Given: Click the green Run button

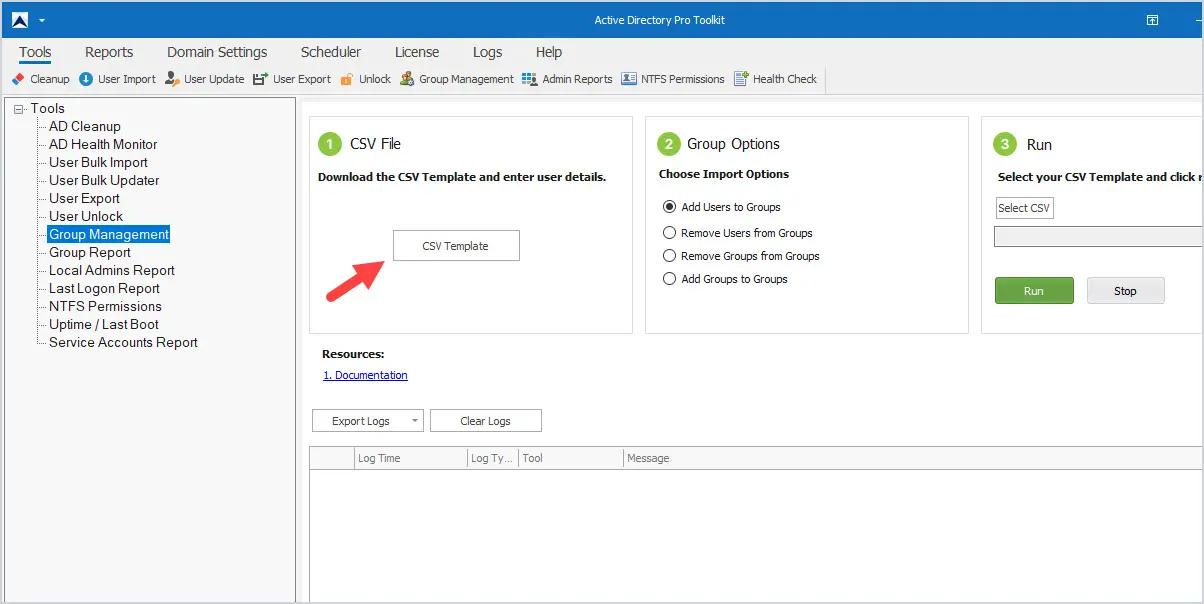Looking at the screenshot, I should point(1034,291).
